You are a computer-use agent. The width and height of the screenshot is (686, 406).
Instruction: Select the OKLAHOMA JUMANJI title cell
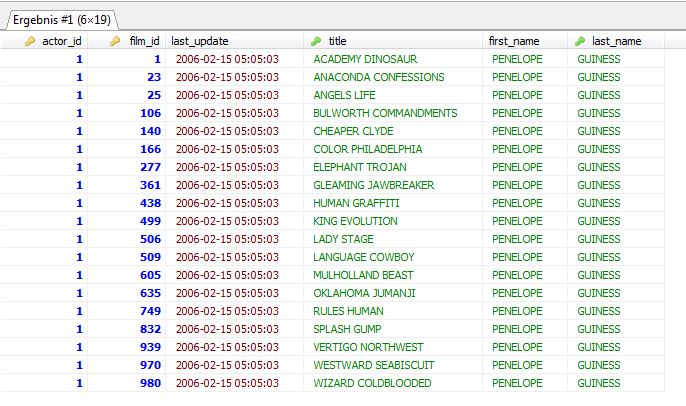(x=364, y=293)
